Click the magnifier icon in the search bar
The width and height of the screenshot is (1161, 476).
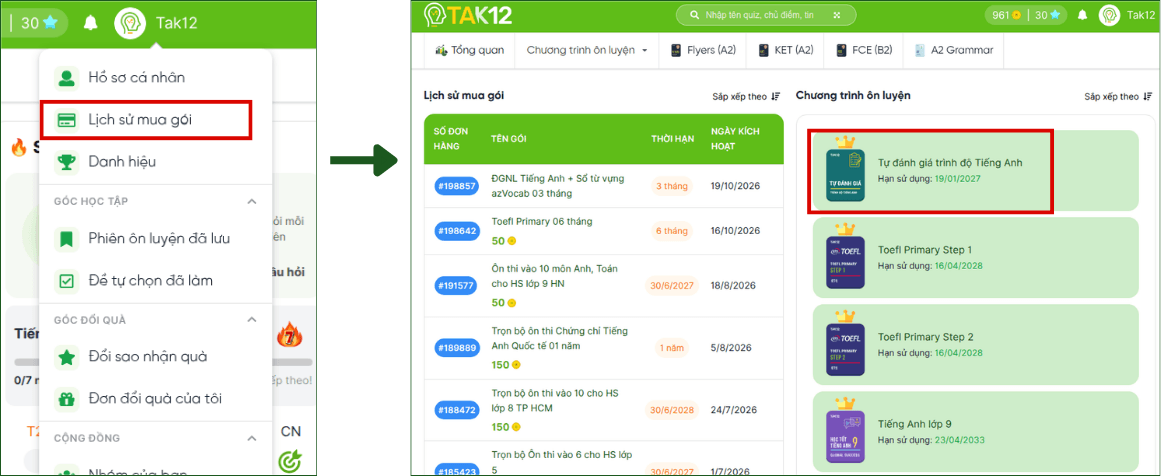tap(694, 15)
